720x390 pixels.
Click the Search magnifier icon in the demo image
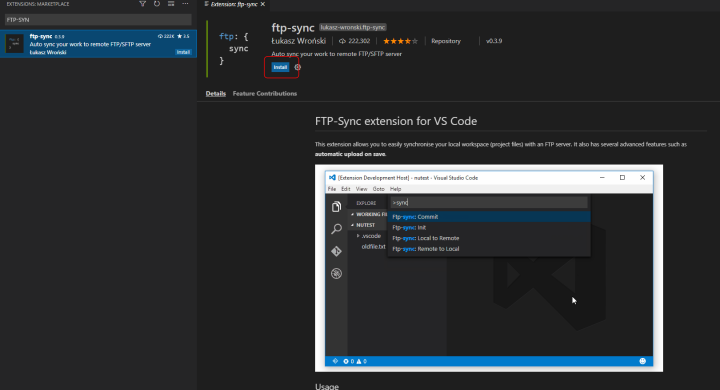(x=337, y=229)
